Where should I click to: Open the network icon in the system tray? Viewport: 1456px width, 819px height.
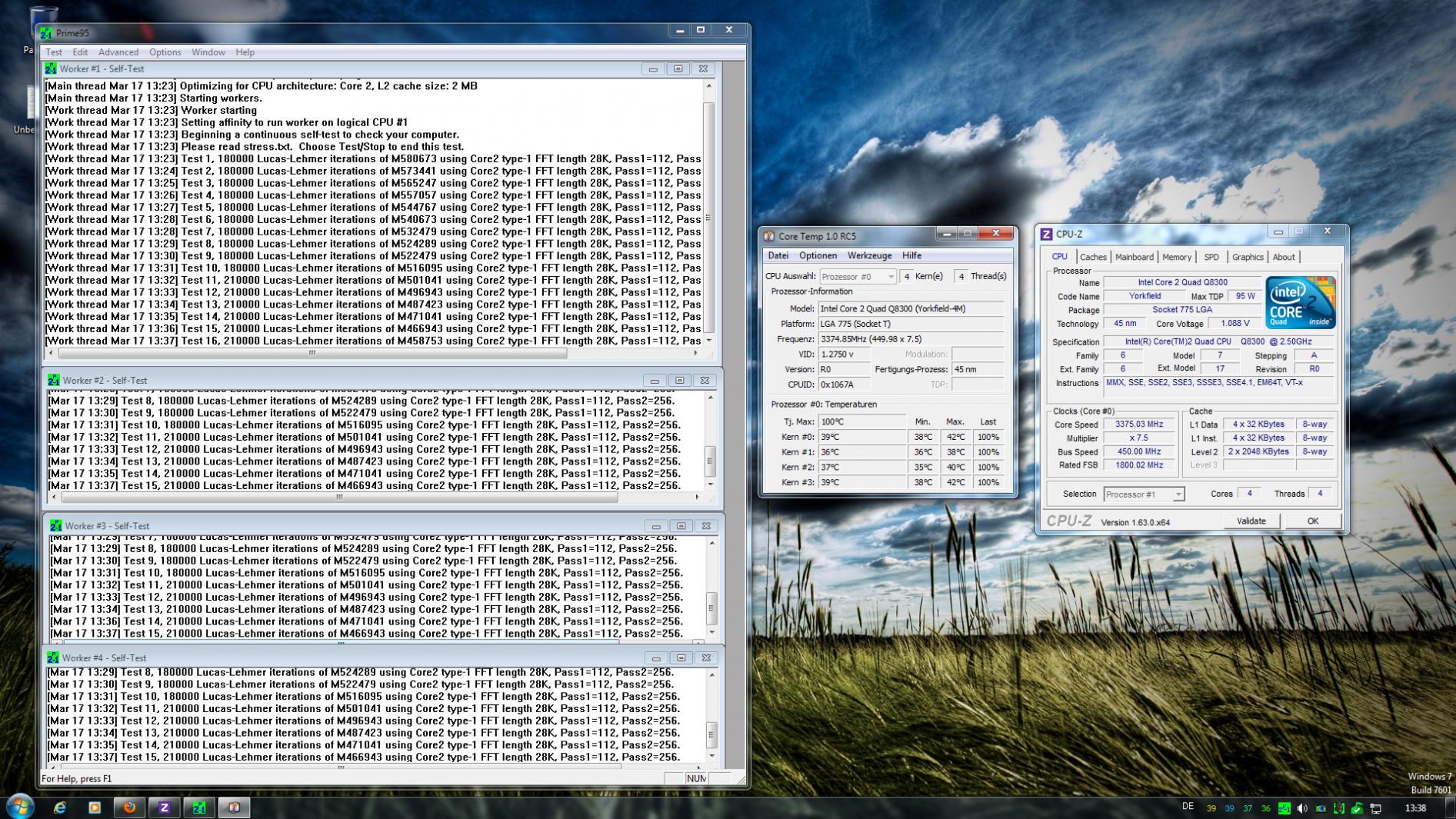(x=1376, y=808)
